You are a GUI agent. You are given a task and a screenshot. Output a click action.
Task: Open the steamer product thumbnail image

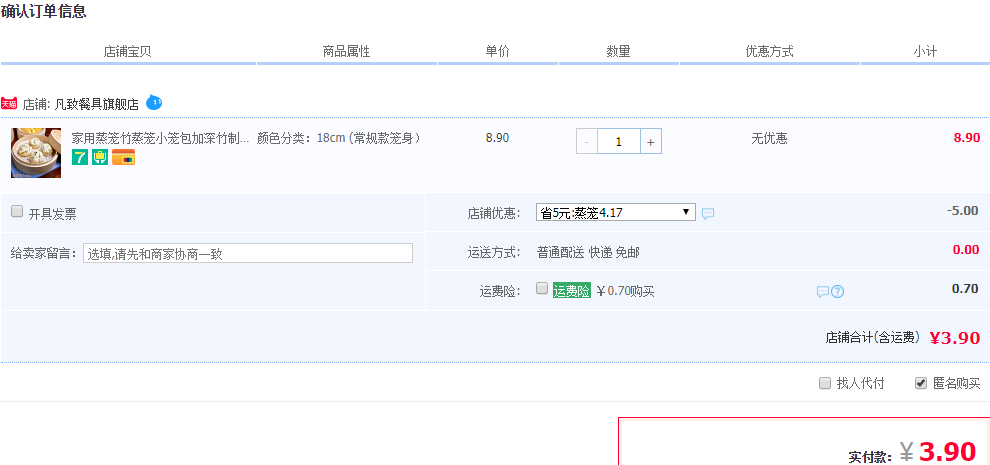point(36,153)
